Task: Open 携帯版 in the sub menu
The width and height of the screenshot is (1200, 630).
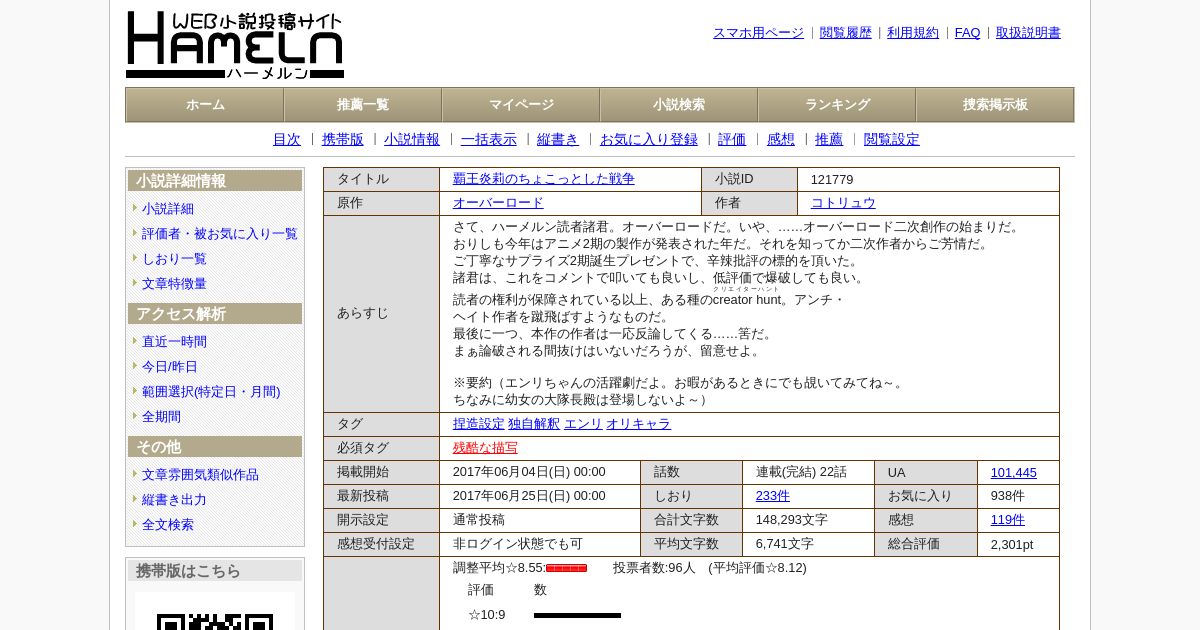Action: tap(343, 140)
